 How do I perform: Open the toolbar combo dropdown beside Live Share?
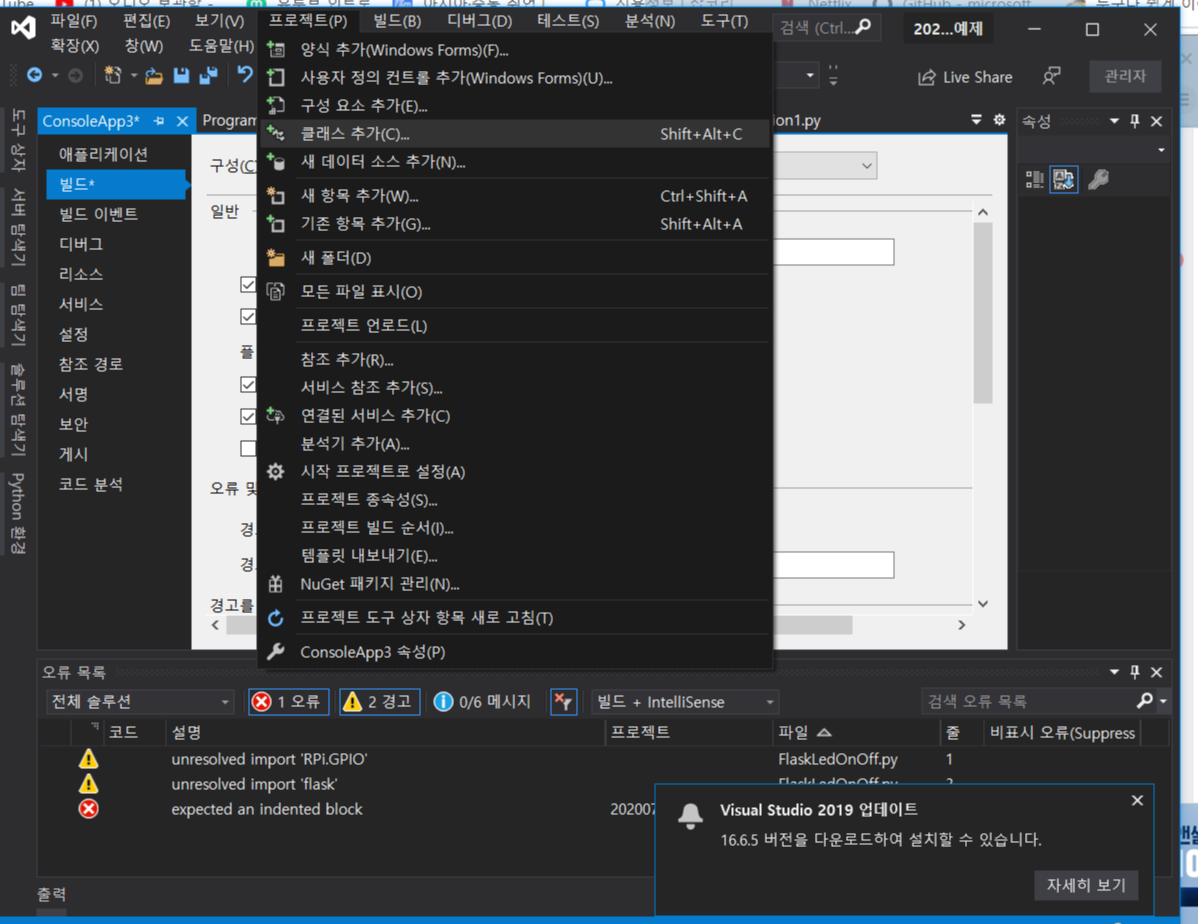click(x=810, y=76)
